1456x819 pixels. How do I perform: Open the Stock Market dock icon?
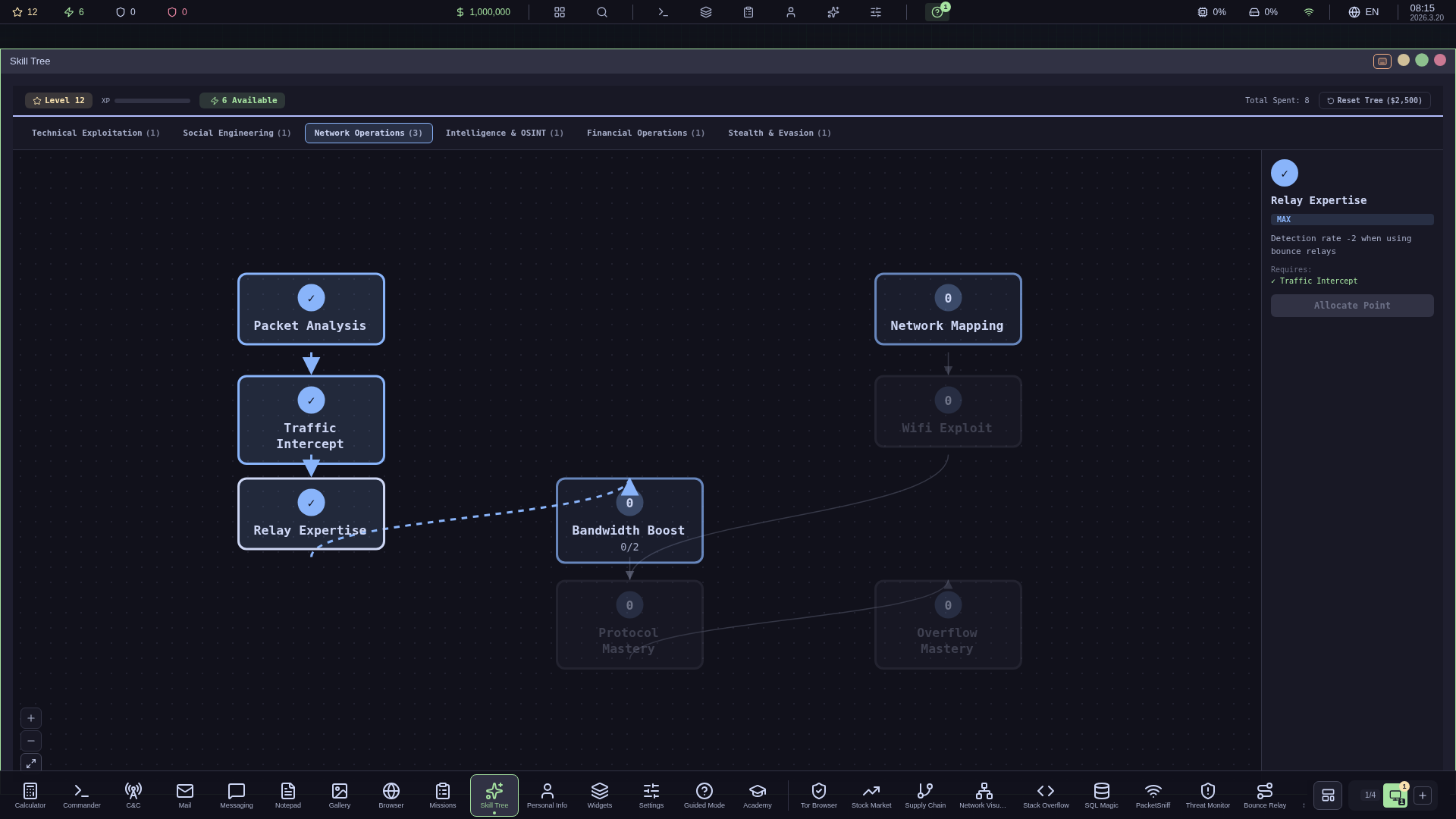point(871,795)
